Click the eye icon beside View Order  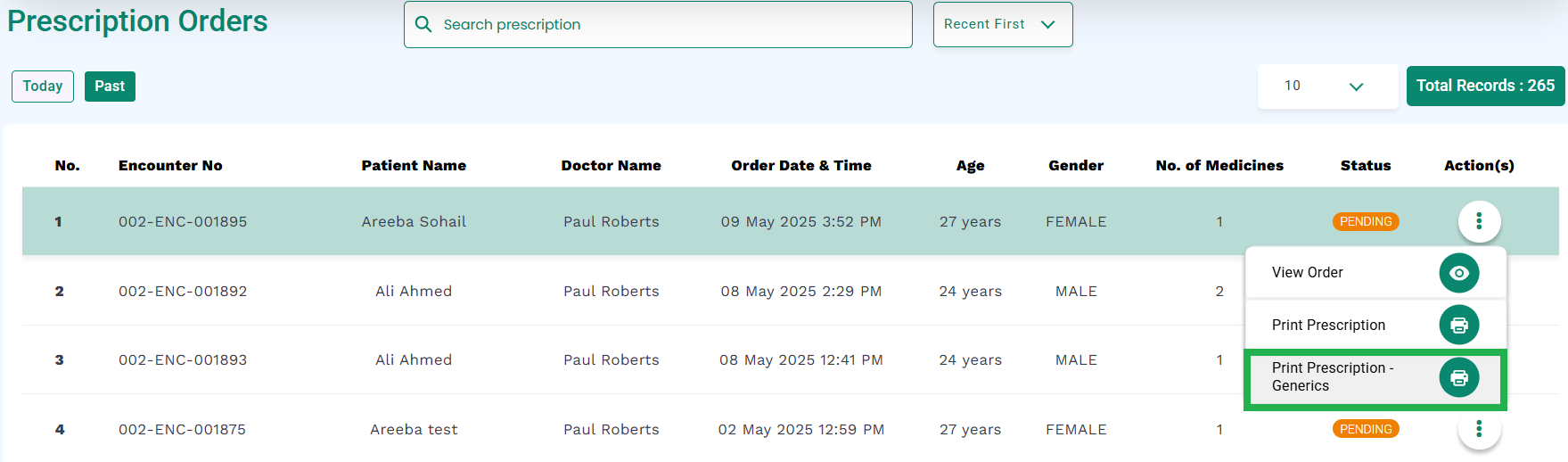pyautogui.click(x=1459, y=273)
